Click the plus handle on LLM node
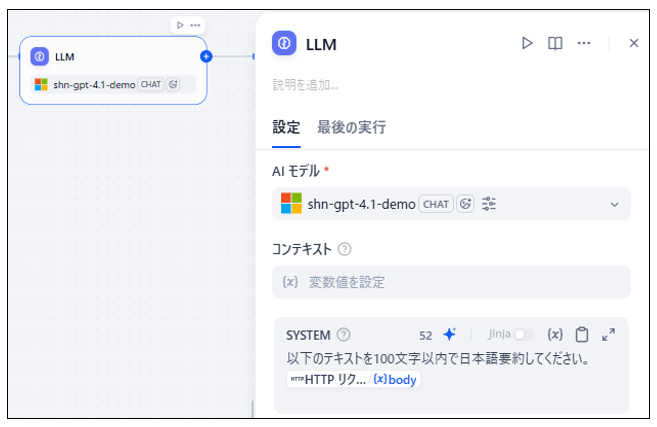This screenshot has width=657, height=427. (206, 56)
